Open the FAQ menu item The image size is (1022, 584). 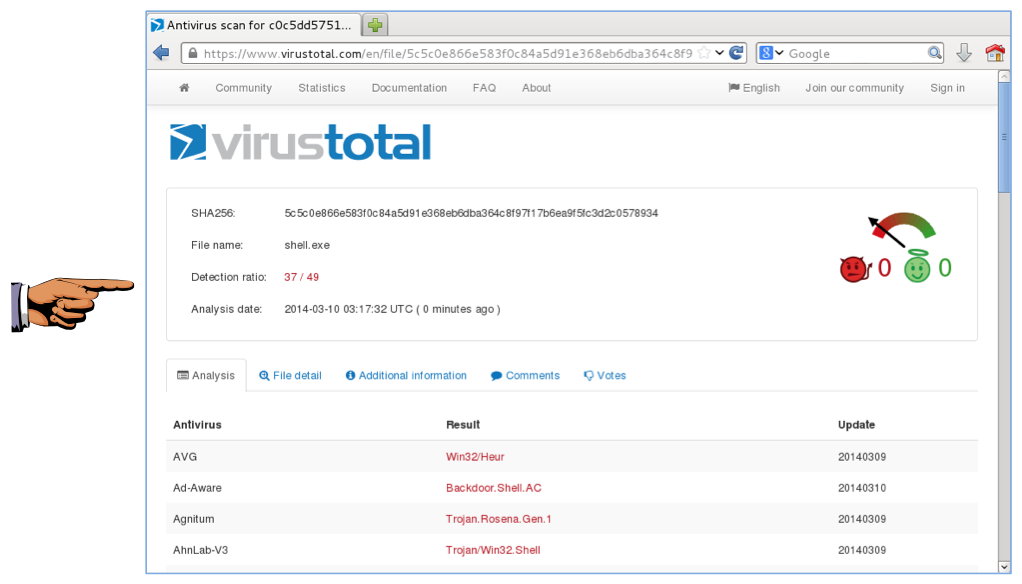coord(484,88)
